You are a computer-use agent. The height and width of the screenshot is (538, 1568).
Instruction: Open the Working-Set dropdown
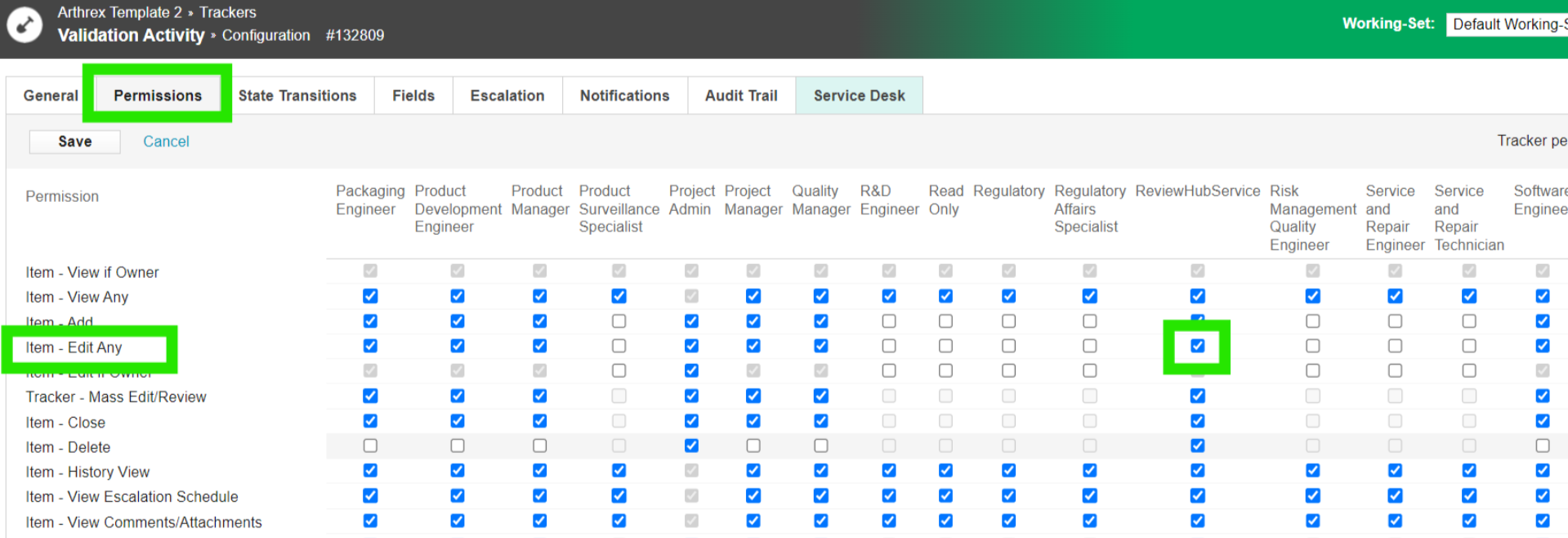click(1508, 25)
